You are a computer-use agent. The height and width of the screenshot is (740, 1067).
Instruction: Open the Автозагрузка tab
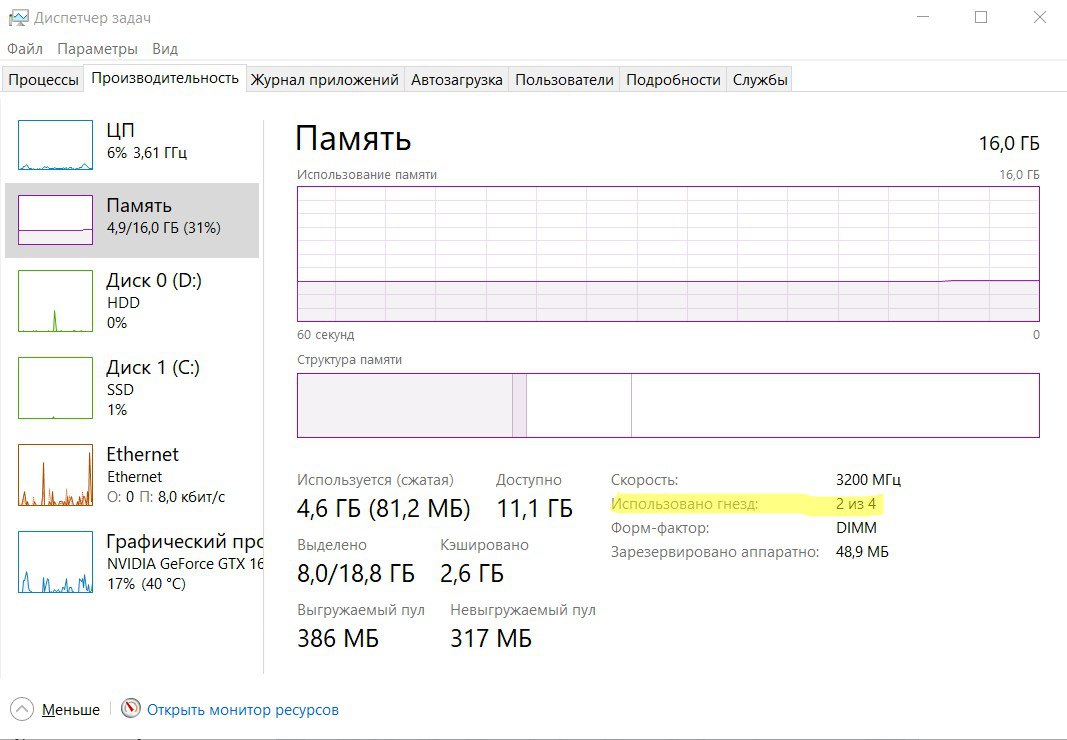point(456,80)
